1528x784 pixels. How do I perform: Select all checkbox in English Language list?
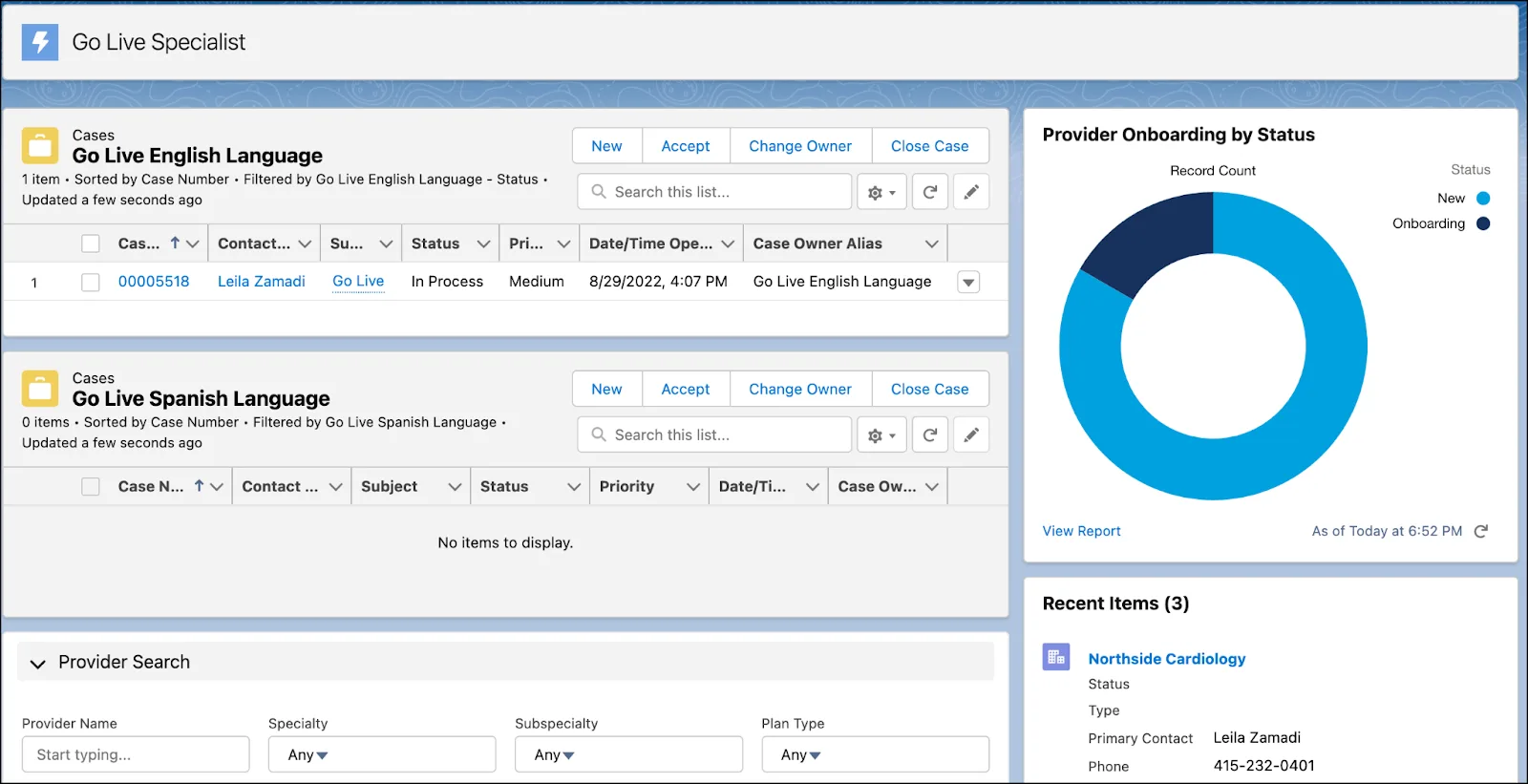tap(91, 244)
